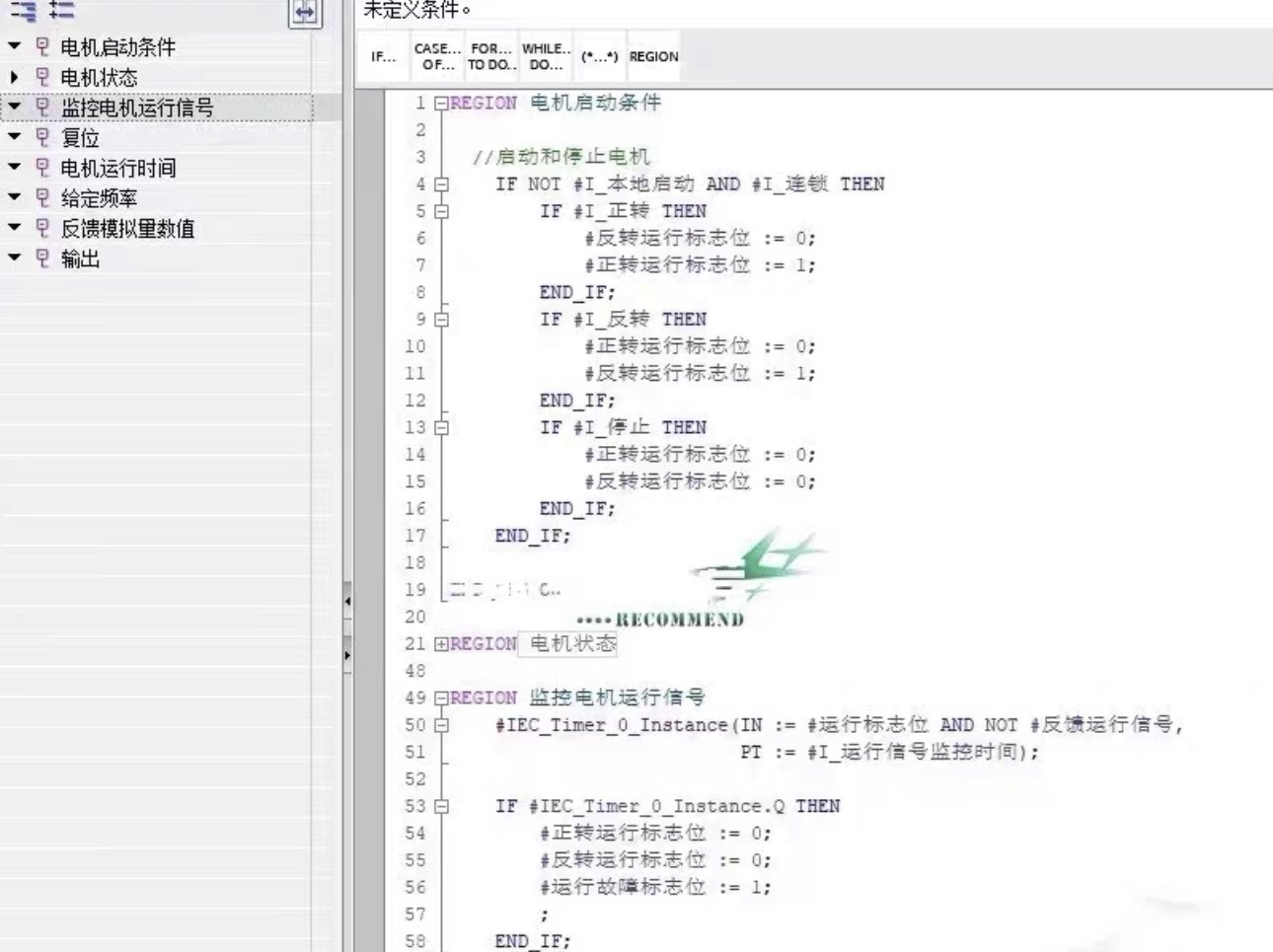This screenshot has height=952, width=1273.
Task: Collapse the IF timer Q block on line 53
Action: click(x=441, y=806)
